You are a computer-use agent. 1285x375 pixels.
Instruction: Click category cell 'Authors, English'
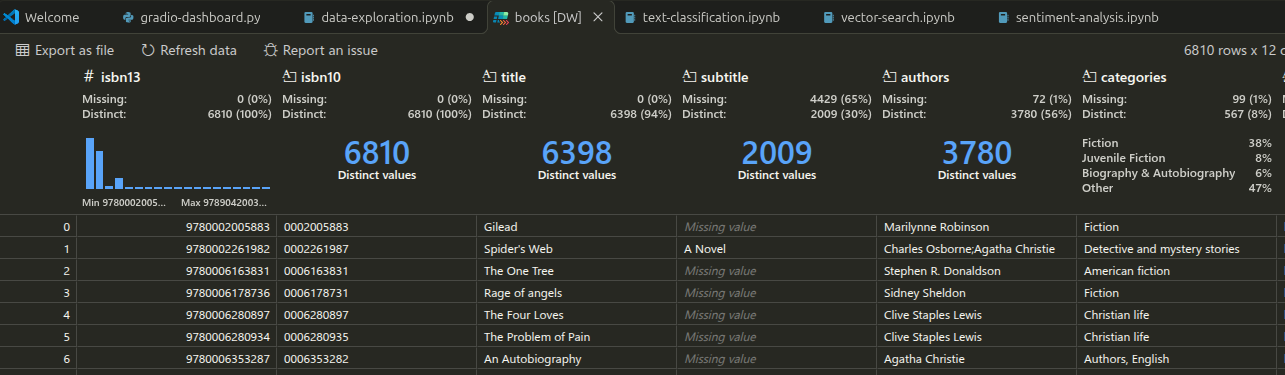click(1176, 359)
